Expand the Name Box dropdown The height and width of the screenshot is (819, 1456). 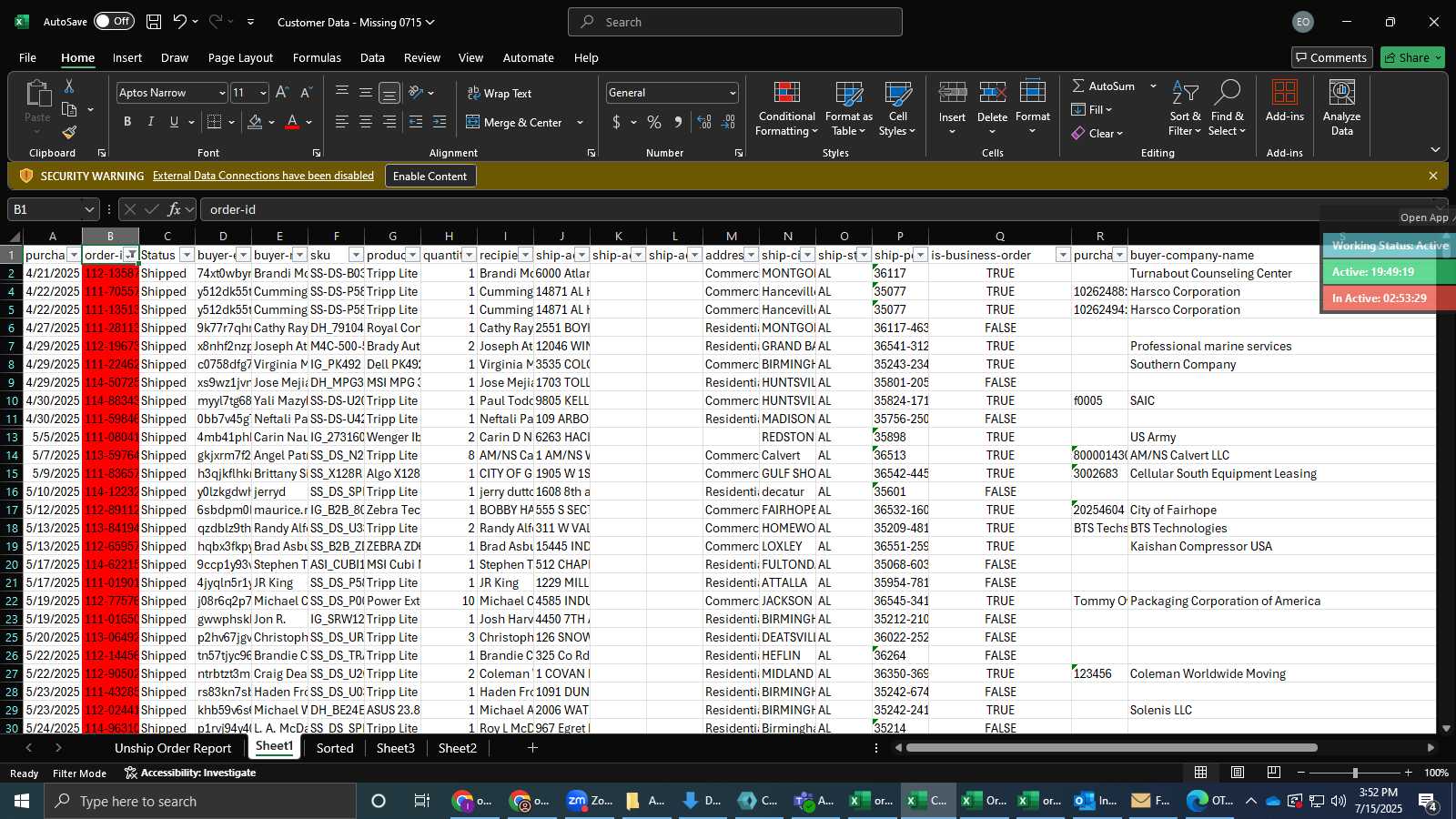[89, 209]
